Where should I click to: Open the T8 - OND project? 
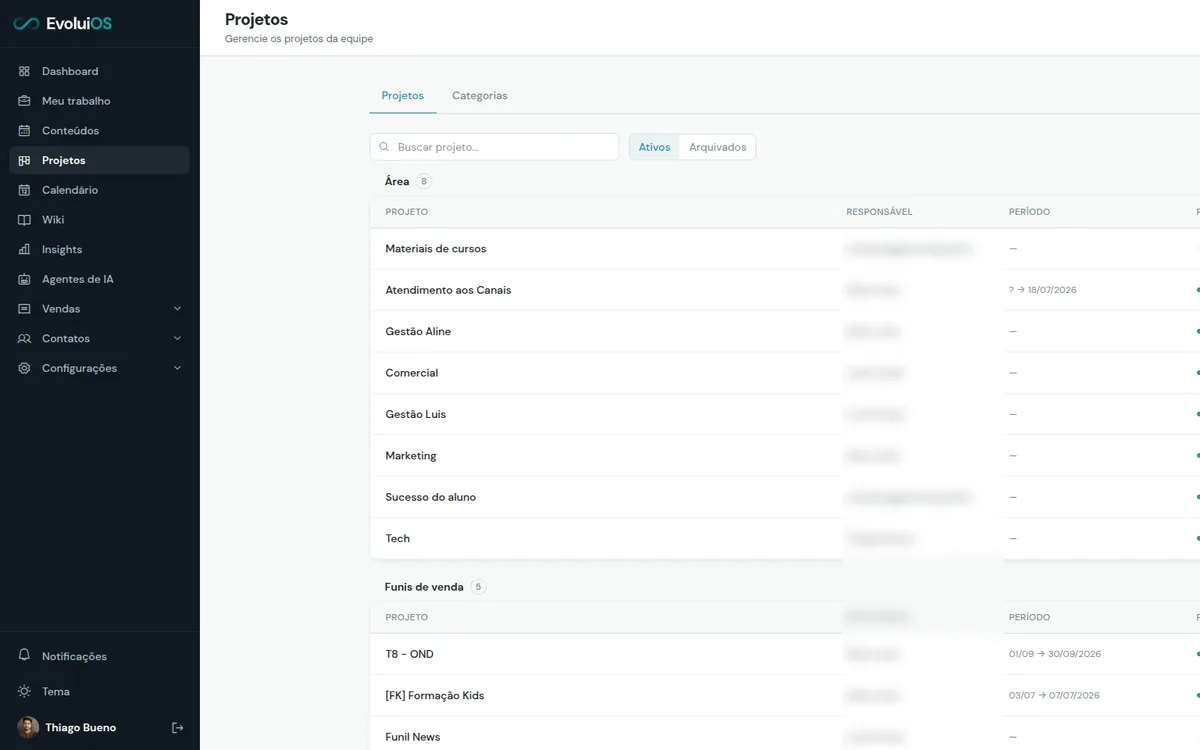click(x=410, y=654)
